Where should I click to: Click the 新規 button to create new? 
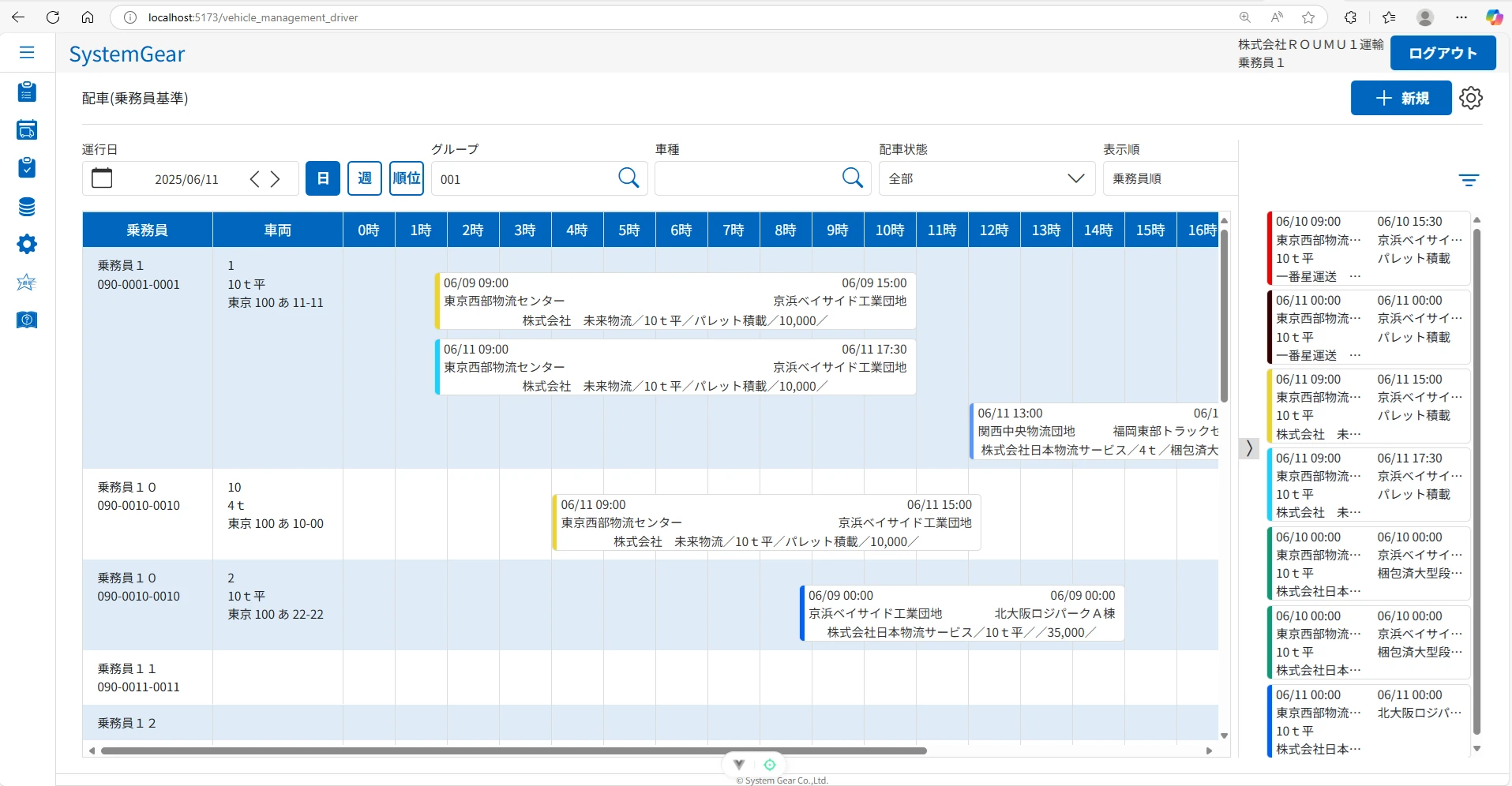pos(1401,98)
